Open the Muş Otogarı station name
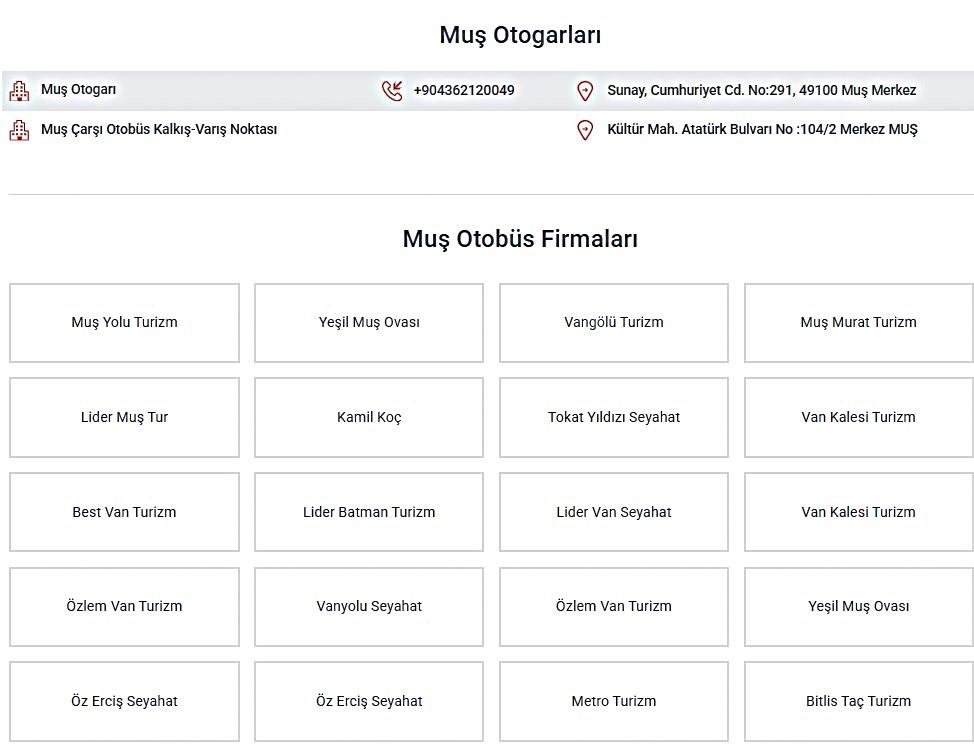 pos(78,90)
